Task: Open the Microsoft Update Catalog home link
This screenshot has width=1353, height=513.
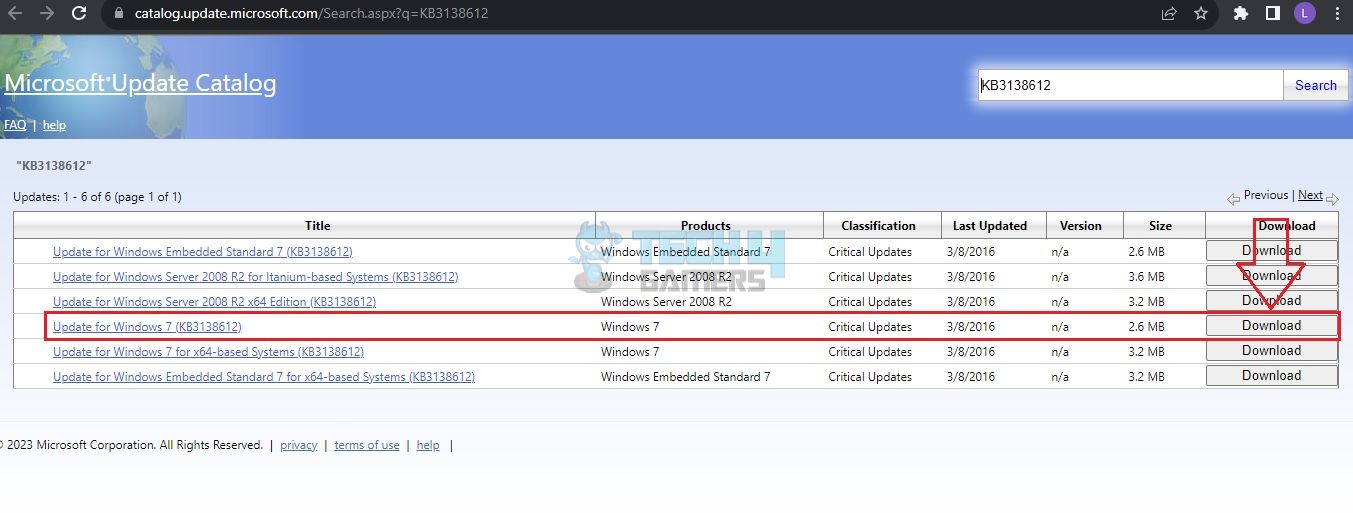Action: 140,84
